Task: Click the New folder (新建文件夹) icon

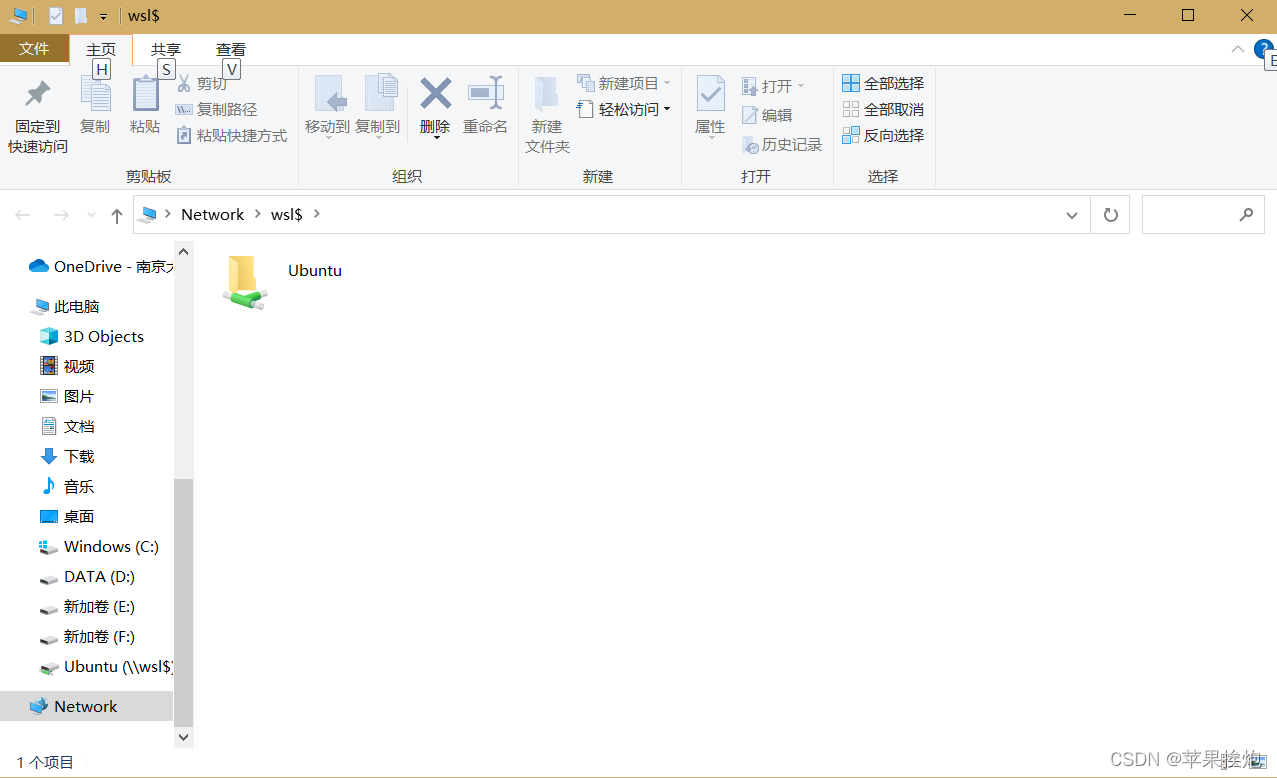Action: tap(547, 94)
